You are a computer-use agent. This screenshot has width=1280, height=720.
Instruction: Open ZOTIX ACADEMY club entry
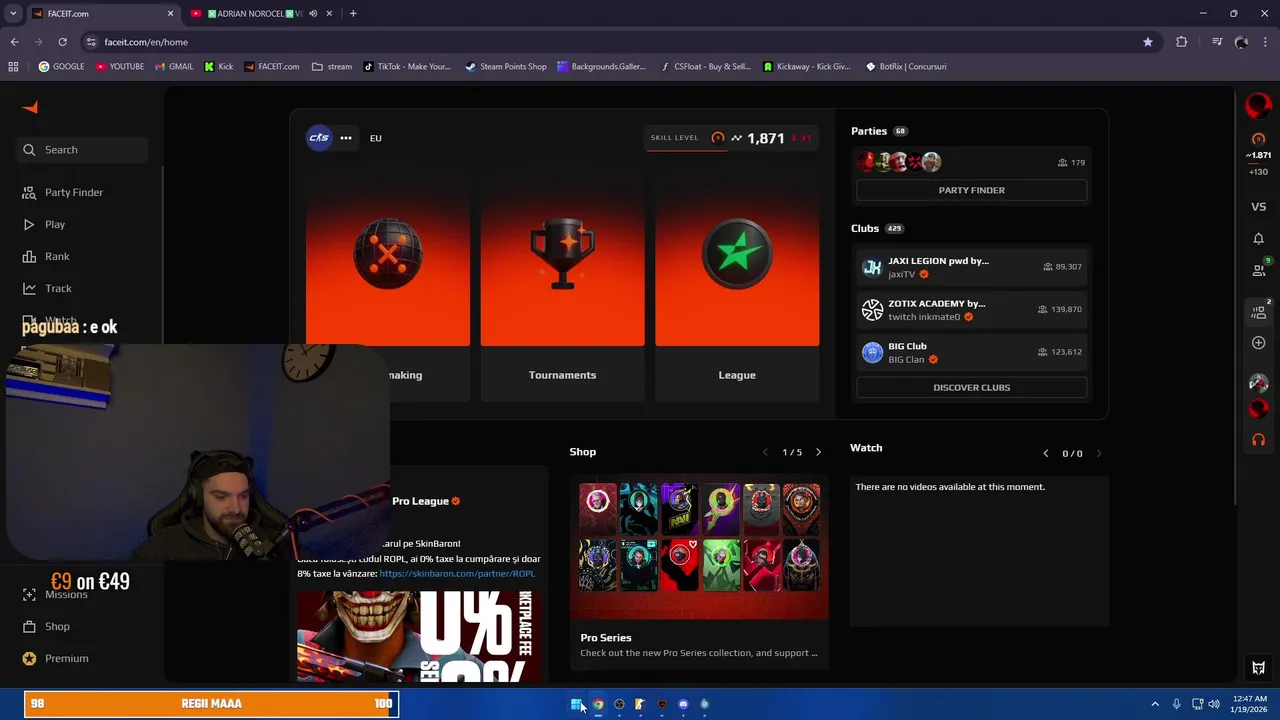coord(971,310)
